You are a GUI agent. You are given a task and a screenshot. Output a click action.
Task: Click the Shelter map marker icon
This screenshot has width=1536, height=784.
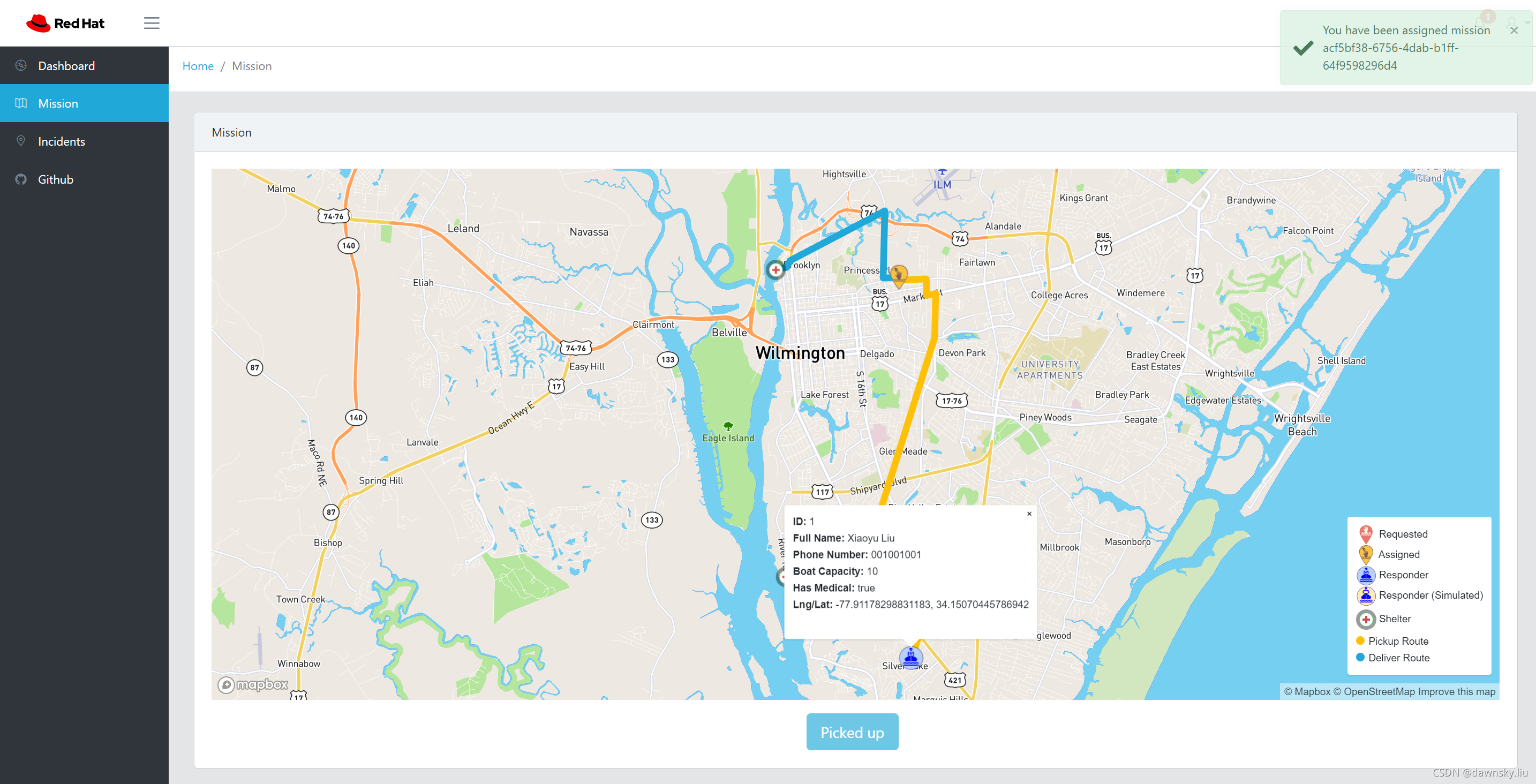coord(777,269)
